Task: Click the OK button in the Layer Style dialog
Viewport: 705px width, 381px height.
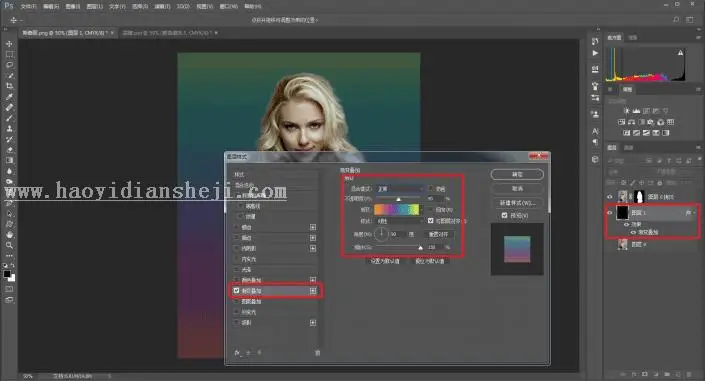Action: [517, 174]
